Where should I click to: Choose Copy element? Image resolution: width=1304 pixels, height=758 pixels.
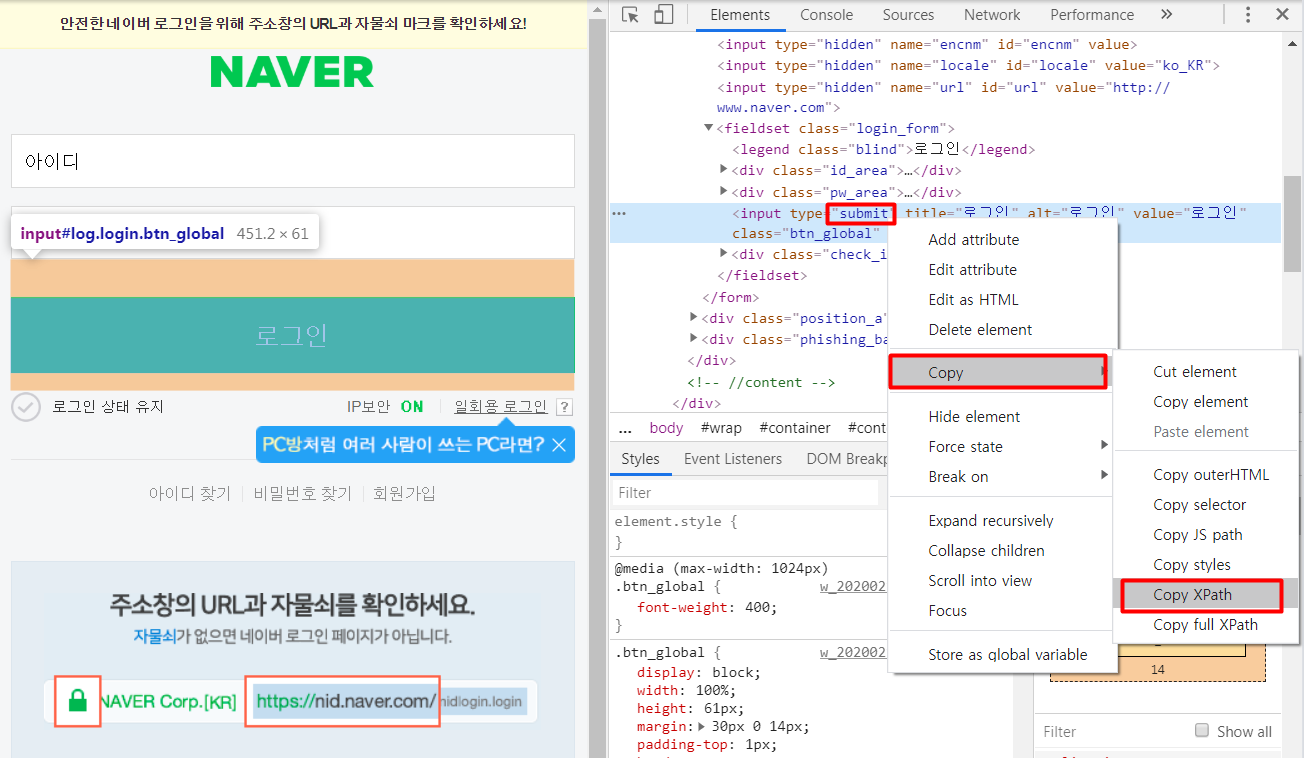(1206, 402)
